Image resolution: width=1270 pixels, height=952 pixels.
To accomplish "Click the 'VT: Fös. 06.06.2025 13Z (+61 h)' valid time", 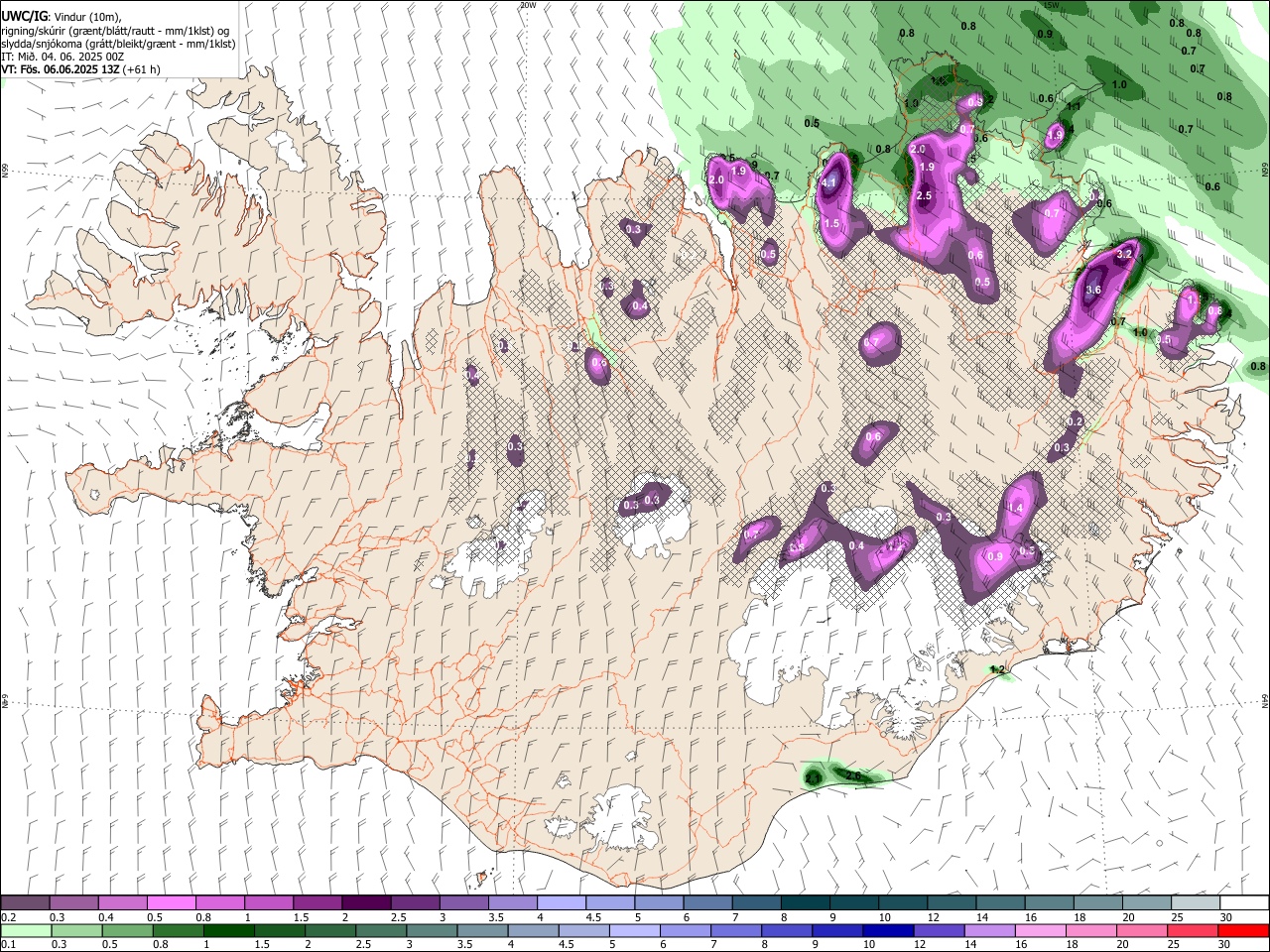I will [81, 69].
